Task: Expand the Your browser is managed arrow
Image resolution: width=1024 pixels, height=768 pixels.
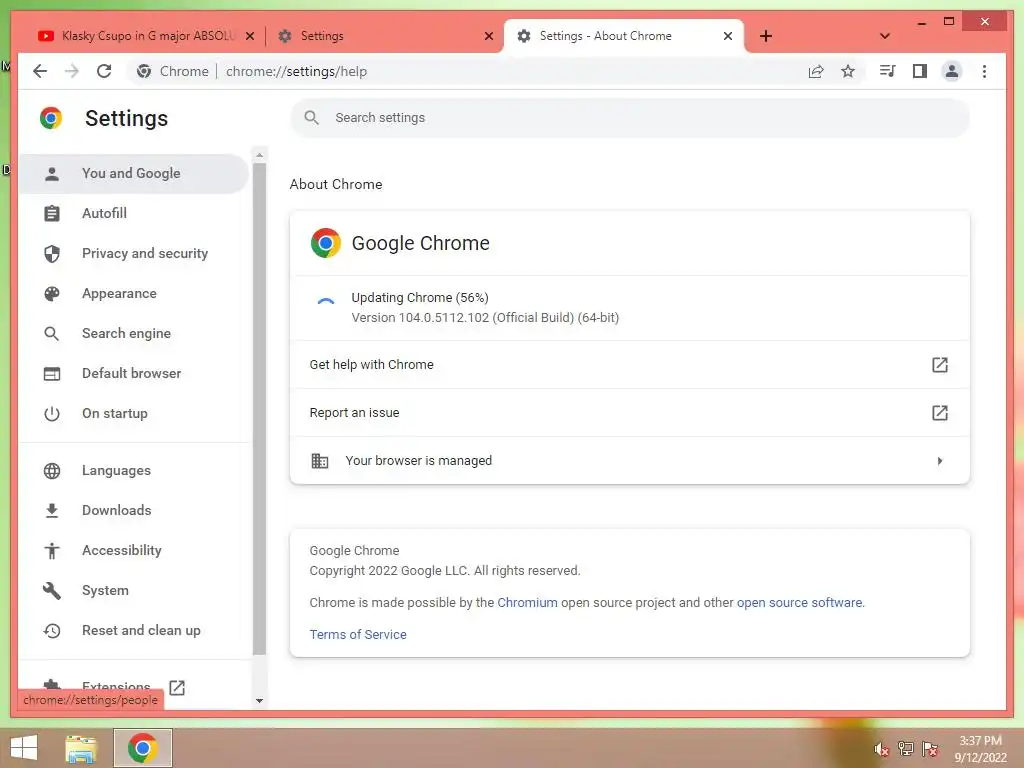Action: [939, 460]
